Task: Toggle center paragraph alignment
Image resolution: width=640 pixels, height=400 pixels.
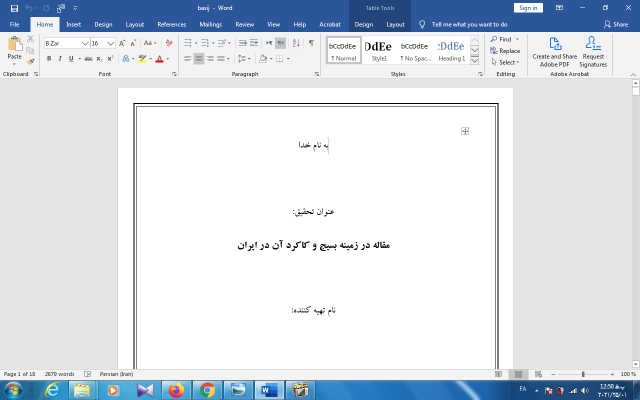Action: click(x=199, y=59)
